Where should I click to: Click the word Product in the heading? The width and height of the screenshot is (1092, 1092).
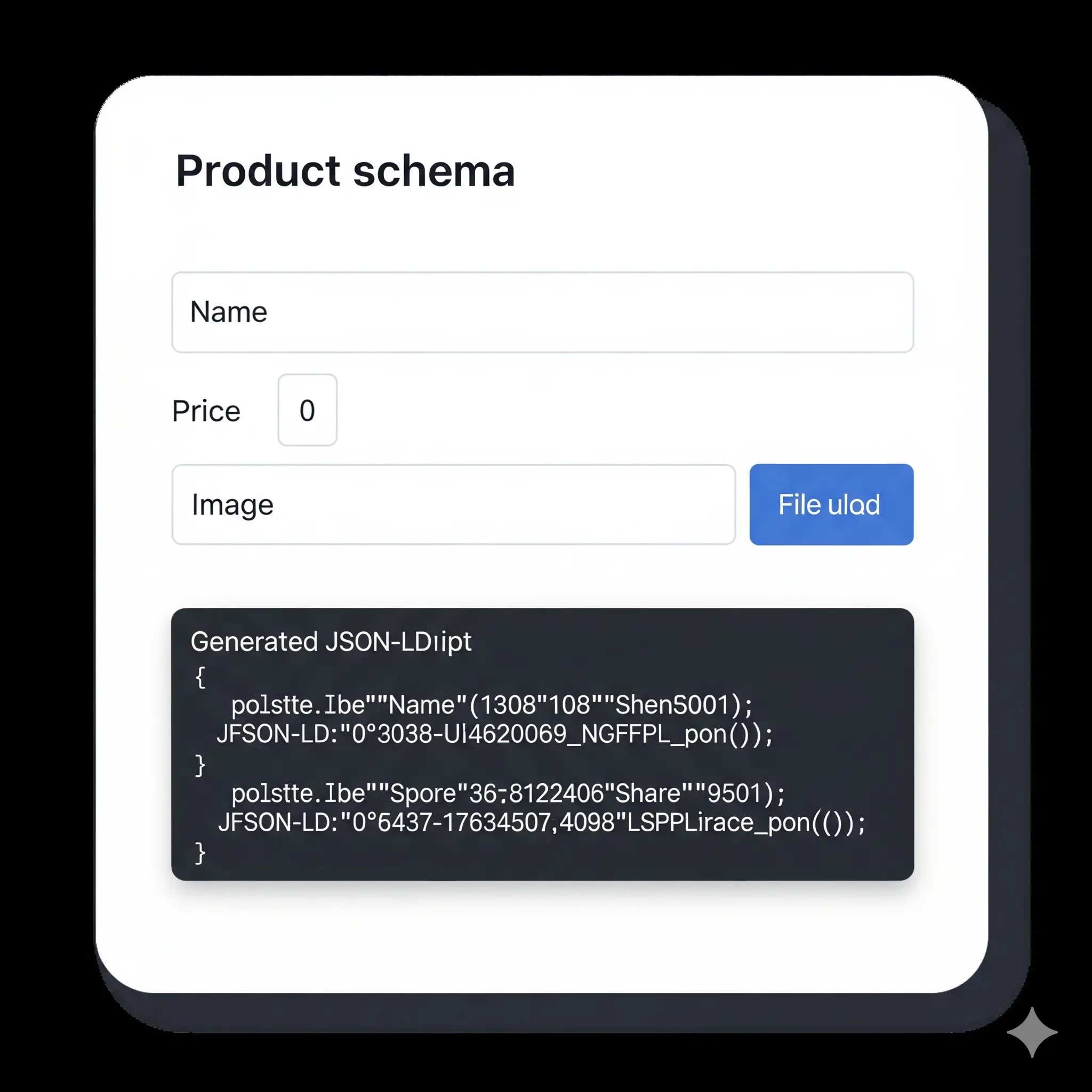click(258, 171)
